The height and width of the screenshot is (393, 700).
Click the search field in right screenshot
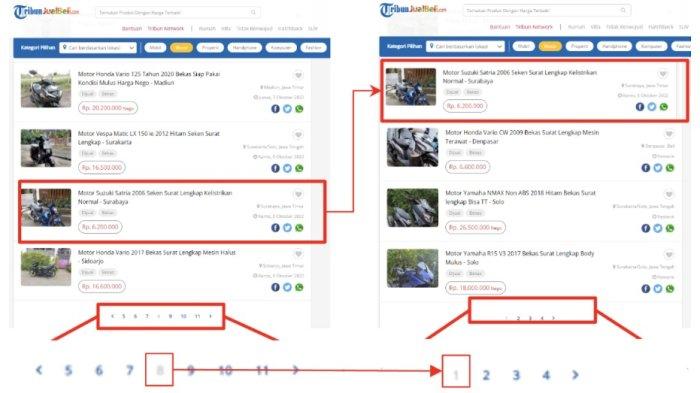pos(546,10)
